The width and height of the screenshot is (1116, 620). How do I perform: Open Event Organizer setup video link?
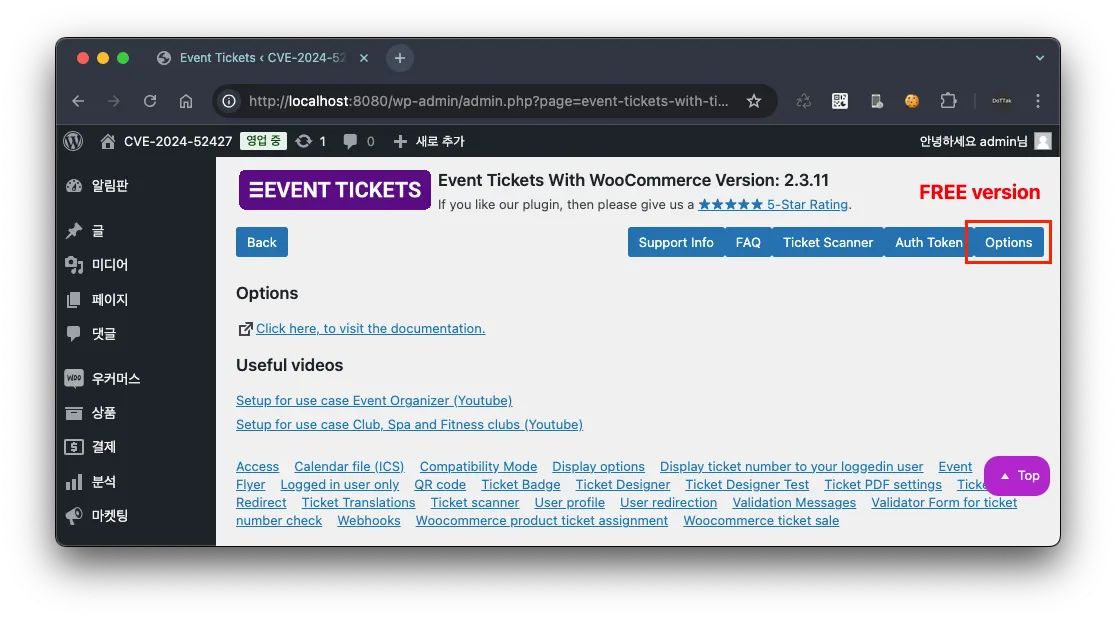[374, 400]
